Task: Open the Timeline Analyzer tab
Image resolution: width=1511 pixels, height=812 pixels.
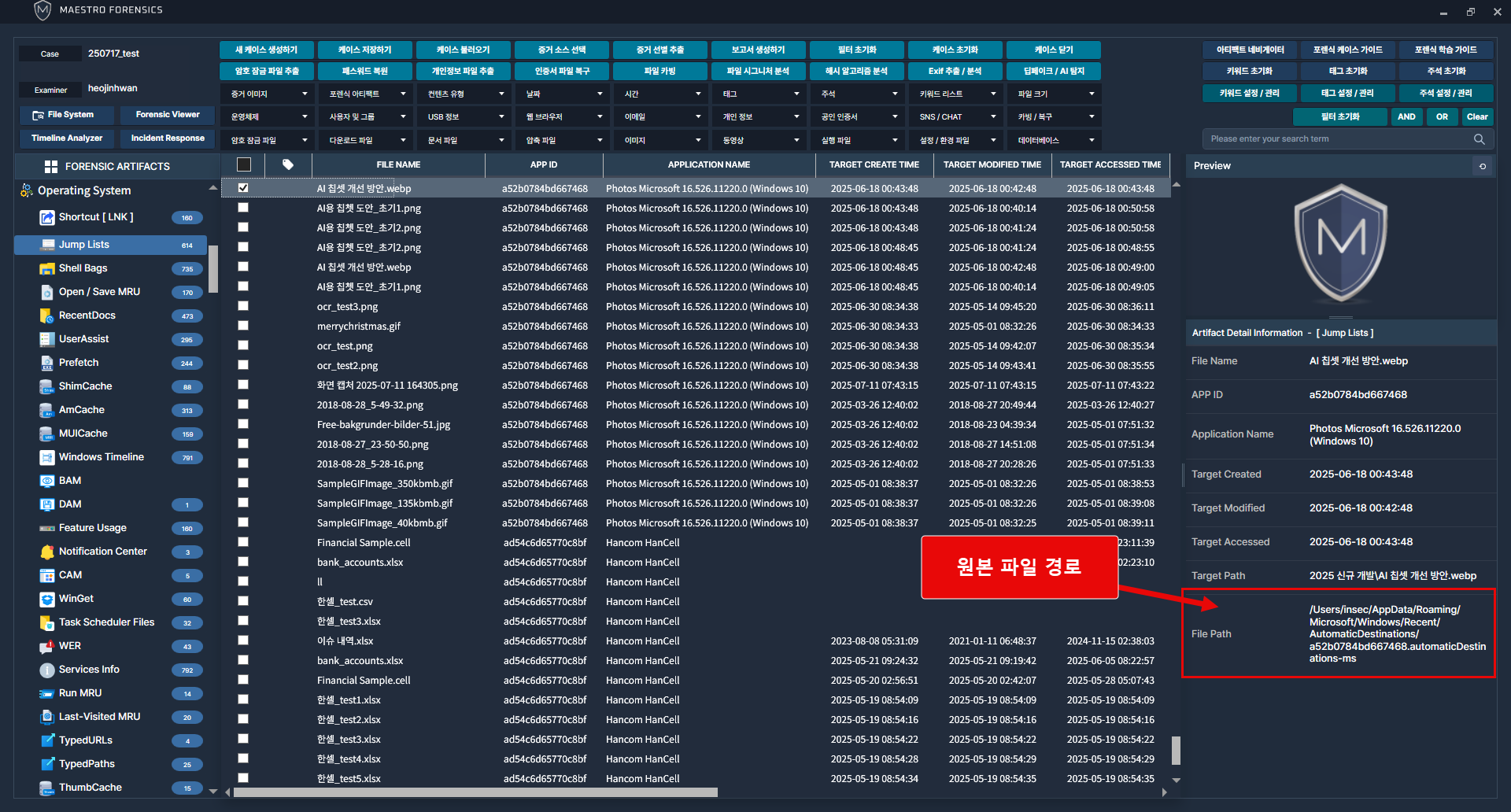Action: coord(67,138)
